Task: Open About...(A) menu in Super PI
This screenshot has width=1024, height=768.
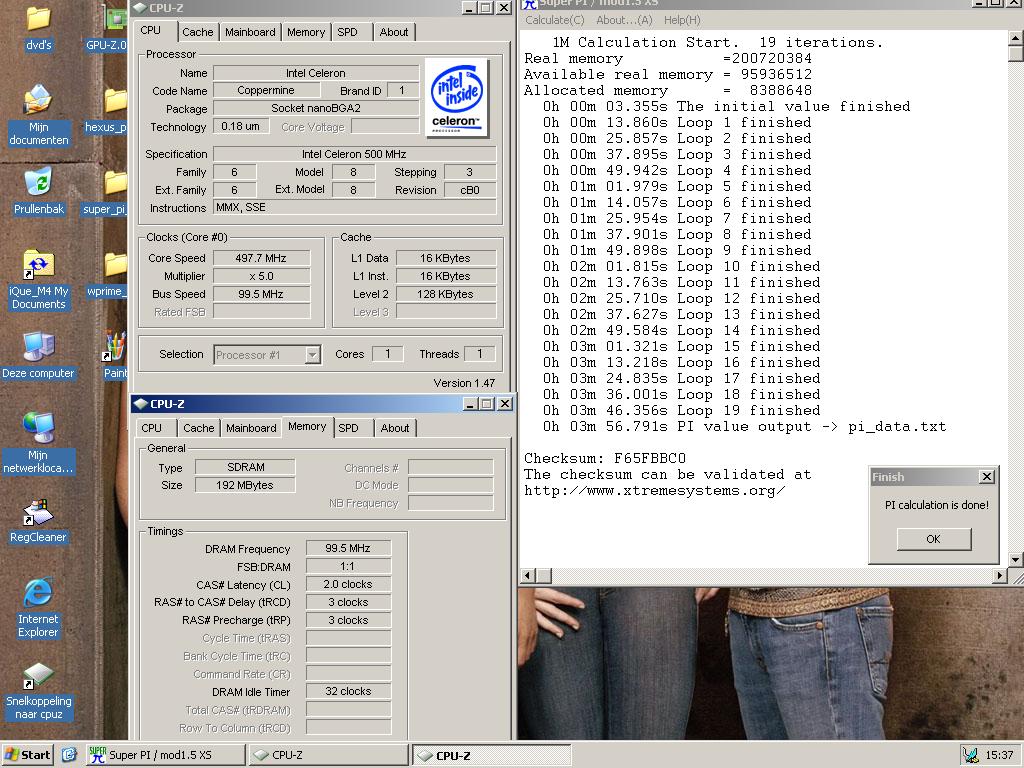Action: (x=624, y=20)
